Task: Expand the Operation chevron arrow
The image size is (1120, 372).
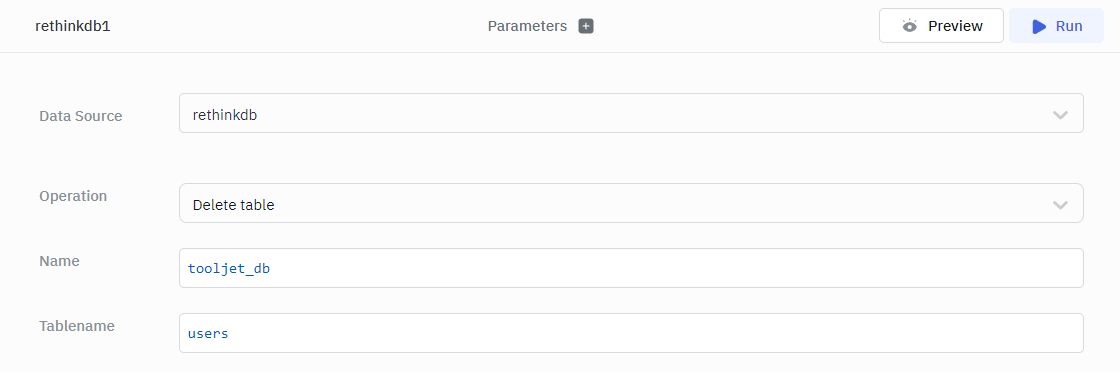Action: pyautogui.click(x=1060, y=205)
